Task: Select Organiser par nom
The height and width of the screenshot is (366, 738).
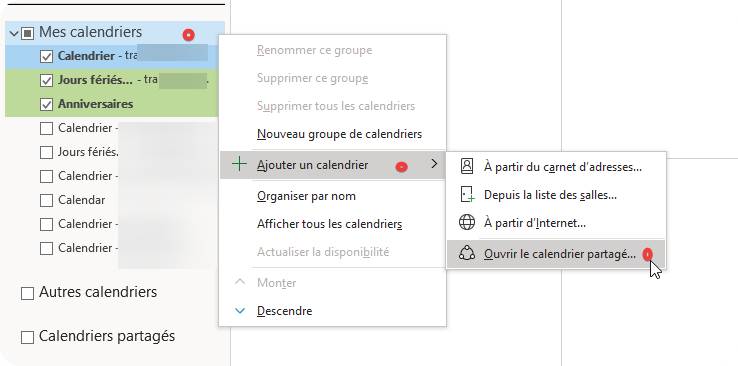Action: tap(306, 196)
